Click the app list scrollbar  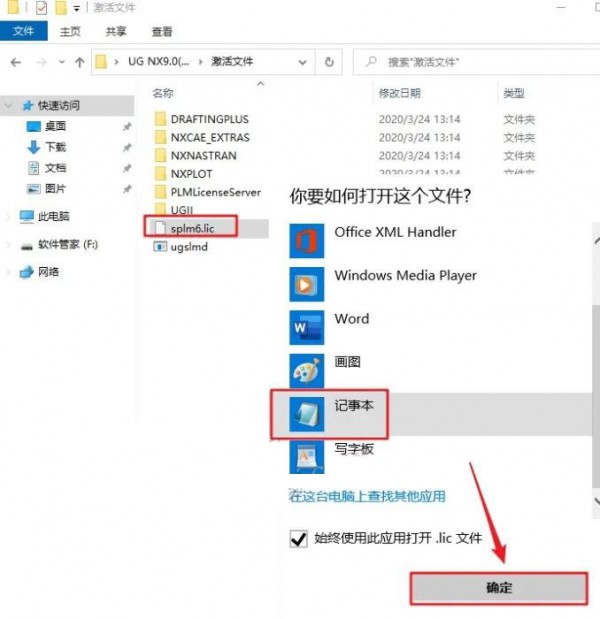[x=596, y=396]
